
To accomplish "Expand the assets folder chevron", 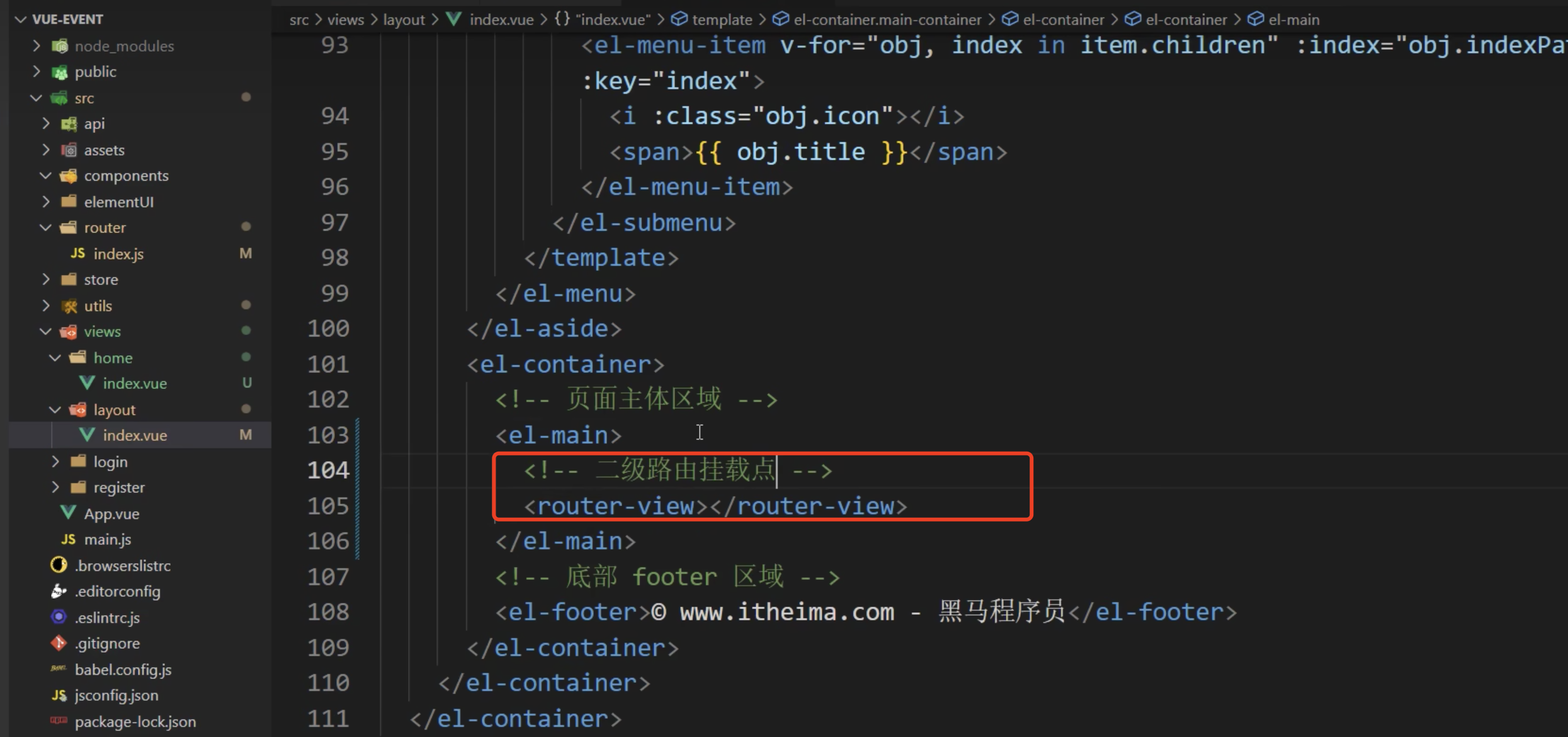I will tap(46, 150).
